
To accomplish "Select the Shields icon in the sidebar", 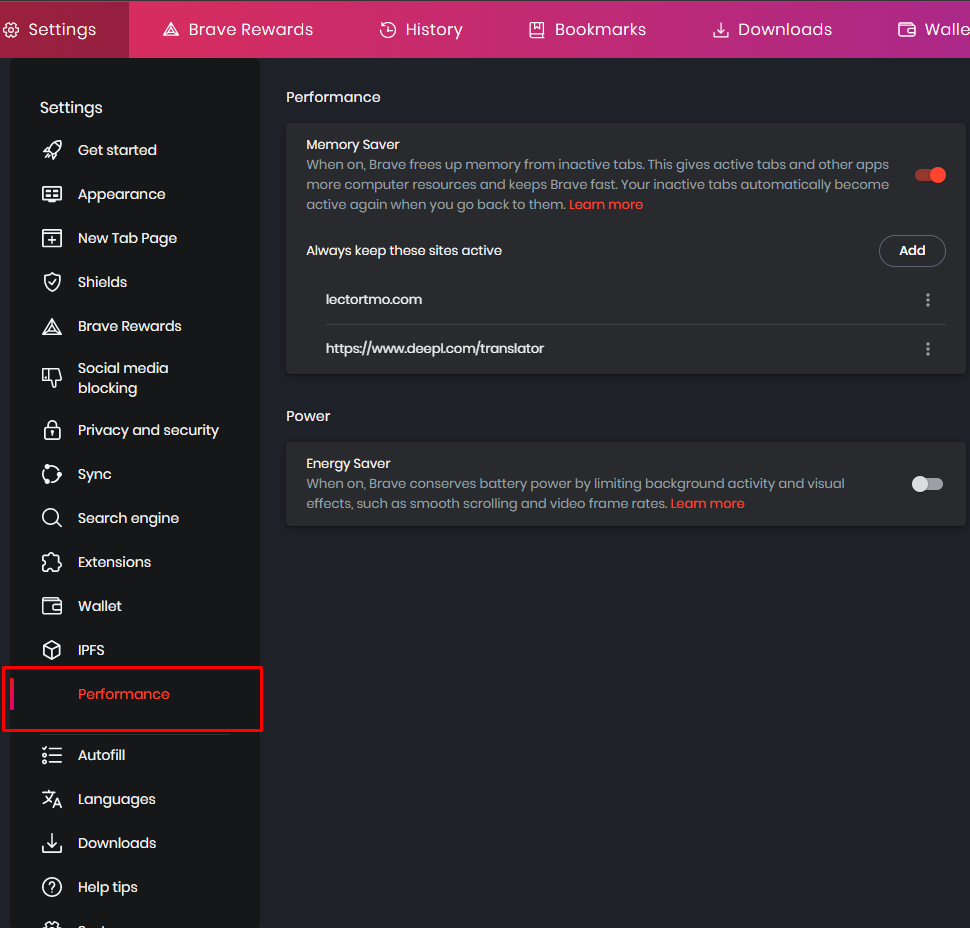I will coord(52,282).
